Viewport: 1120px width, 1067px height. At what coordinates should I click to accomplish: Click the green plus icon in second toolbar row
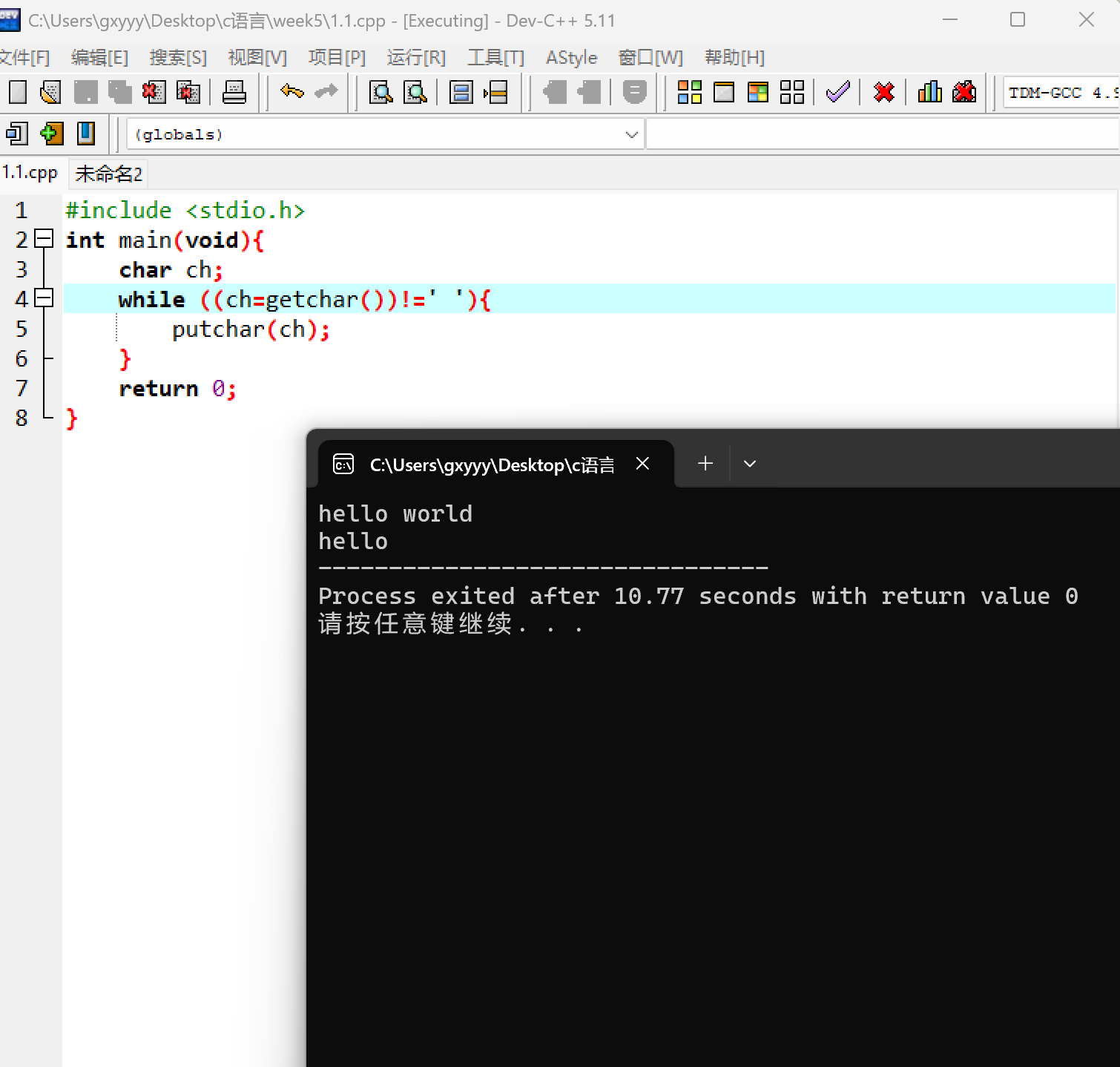tap(51, 134)
